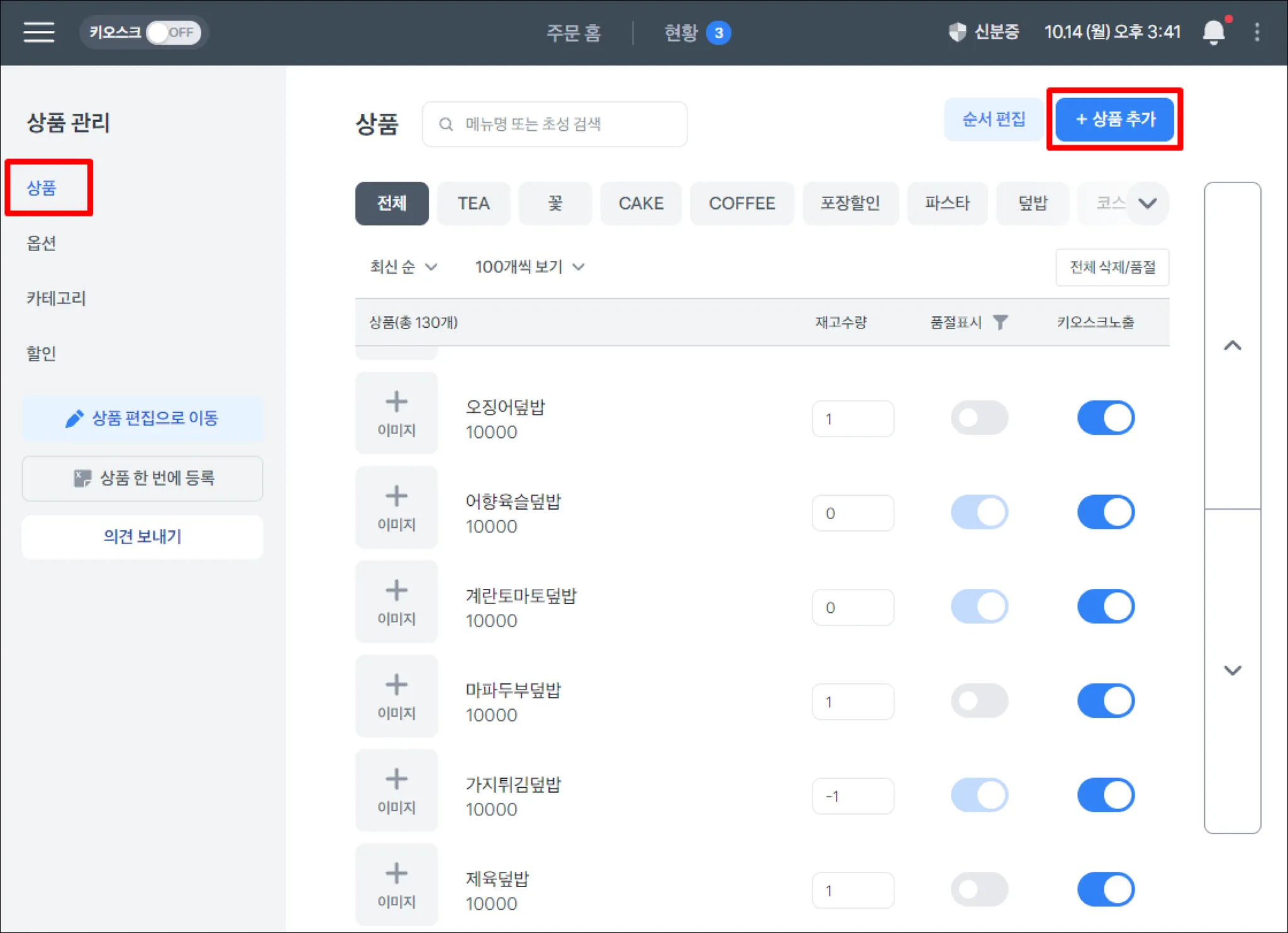Click the 품절표시 filter funnel icon
The width and height of the screenshot is (1288, 933).
pyautogui.click(x=1000, y=322)
